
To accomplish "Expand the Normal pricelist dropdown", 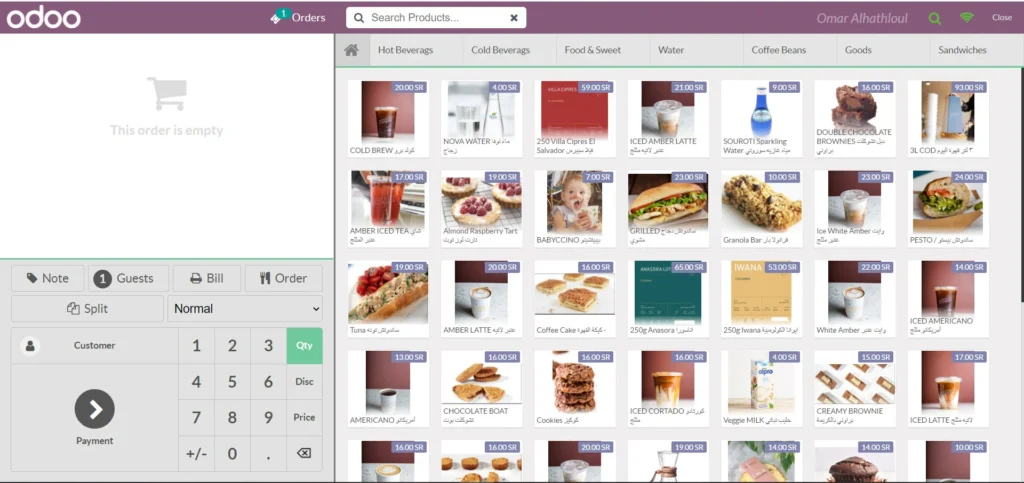I will (x=246, y=309).
